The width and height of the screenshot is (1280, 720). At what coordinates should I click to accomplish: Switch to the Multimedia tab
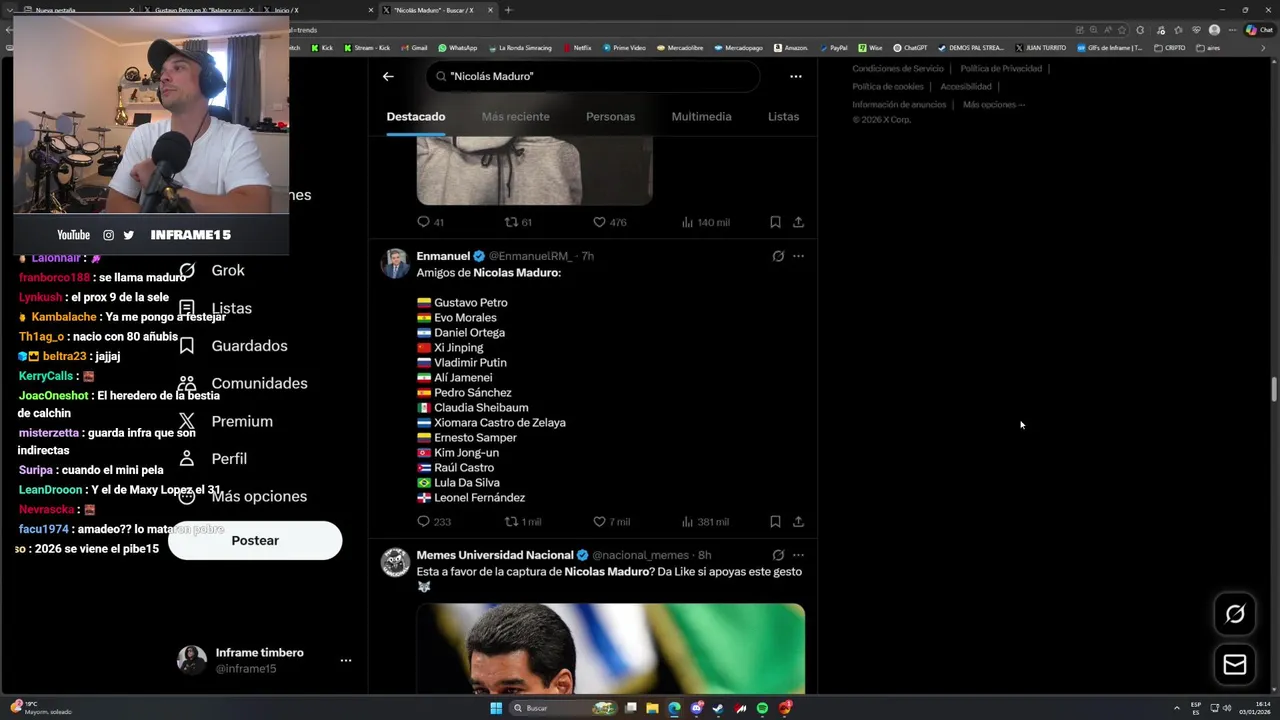coord(701,117)
